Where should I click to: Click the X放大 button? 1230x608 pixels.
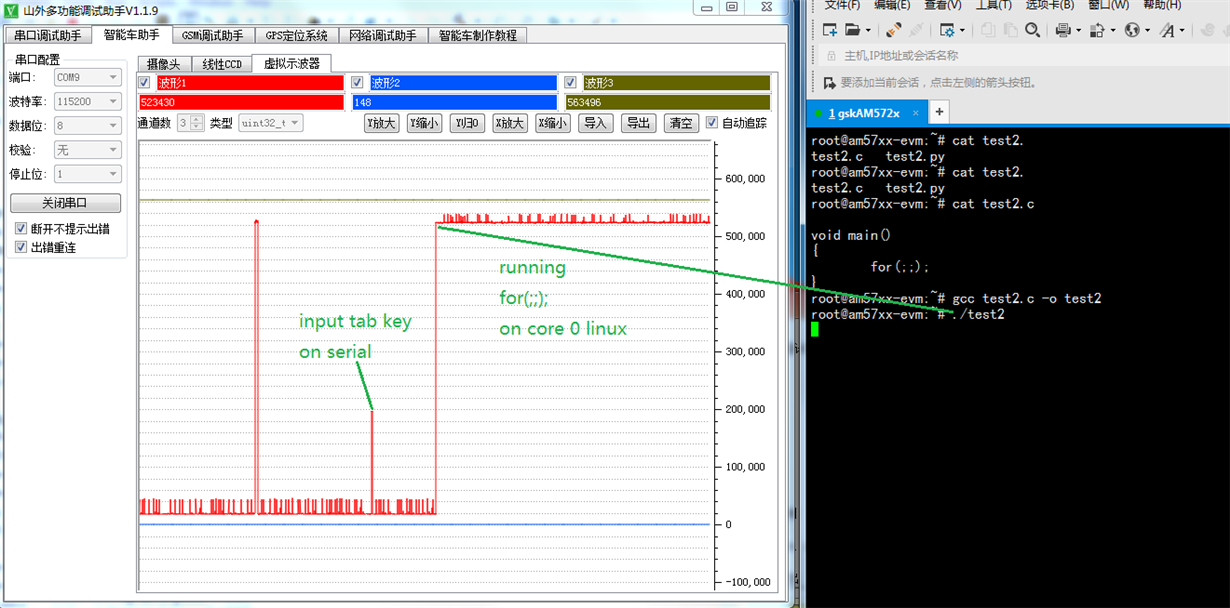click(x=510, y=123)
